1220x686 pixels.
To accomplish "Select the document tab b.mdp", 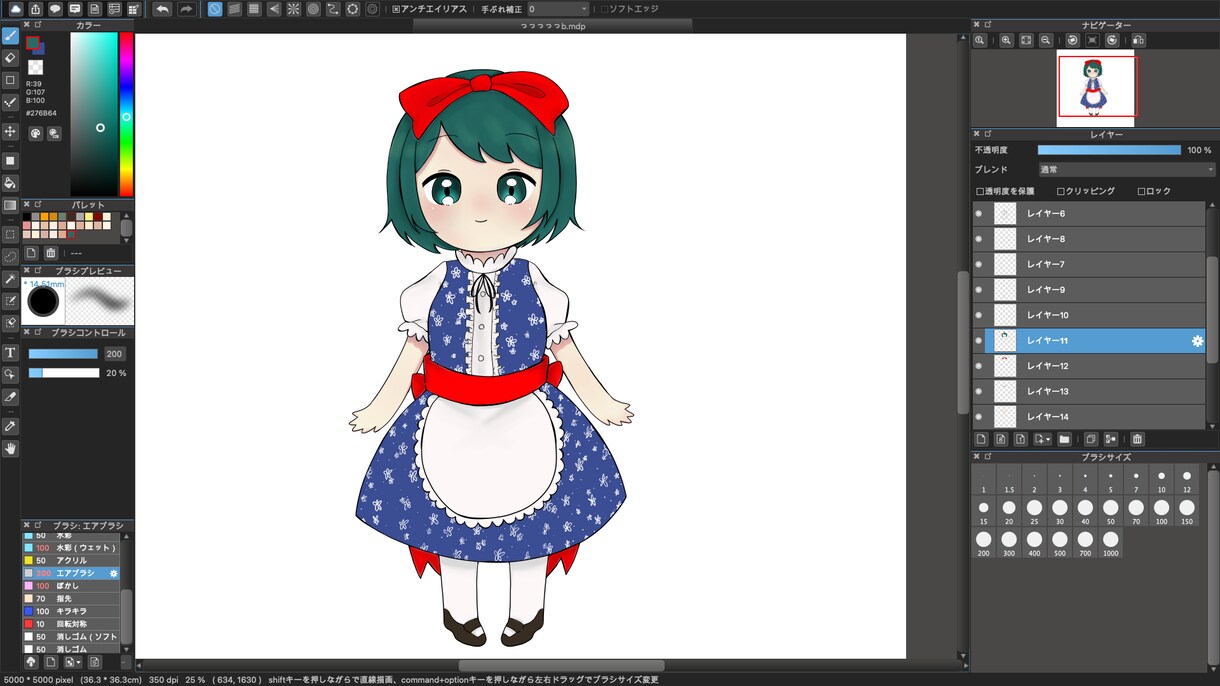I will [553, 26].
